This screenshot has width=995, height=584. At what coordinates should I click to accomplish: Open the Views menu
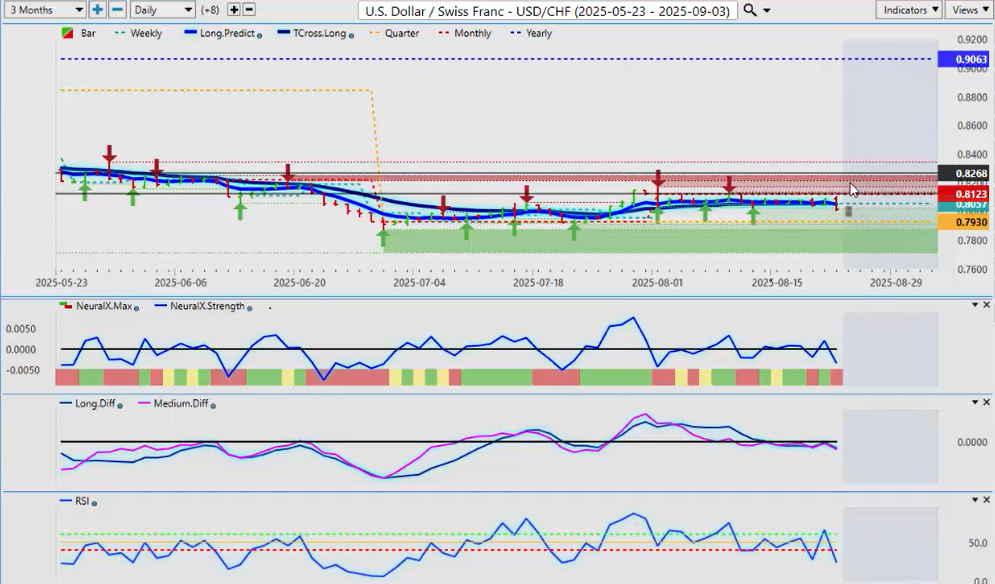tap(969, 10)
